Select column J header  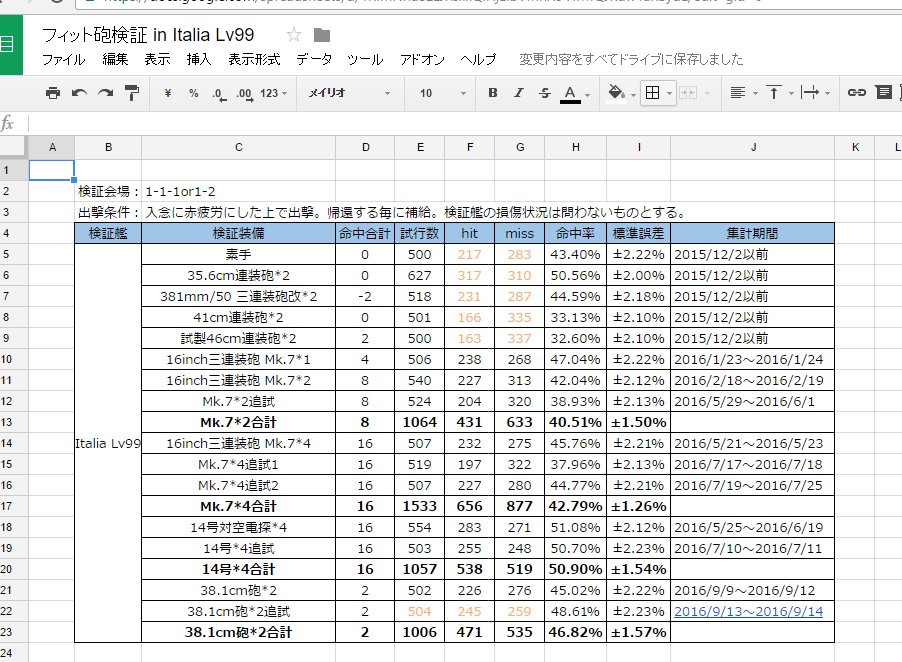point(753,147)
